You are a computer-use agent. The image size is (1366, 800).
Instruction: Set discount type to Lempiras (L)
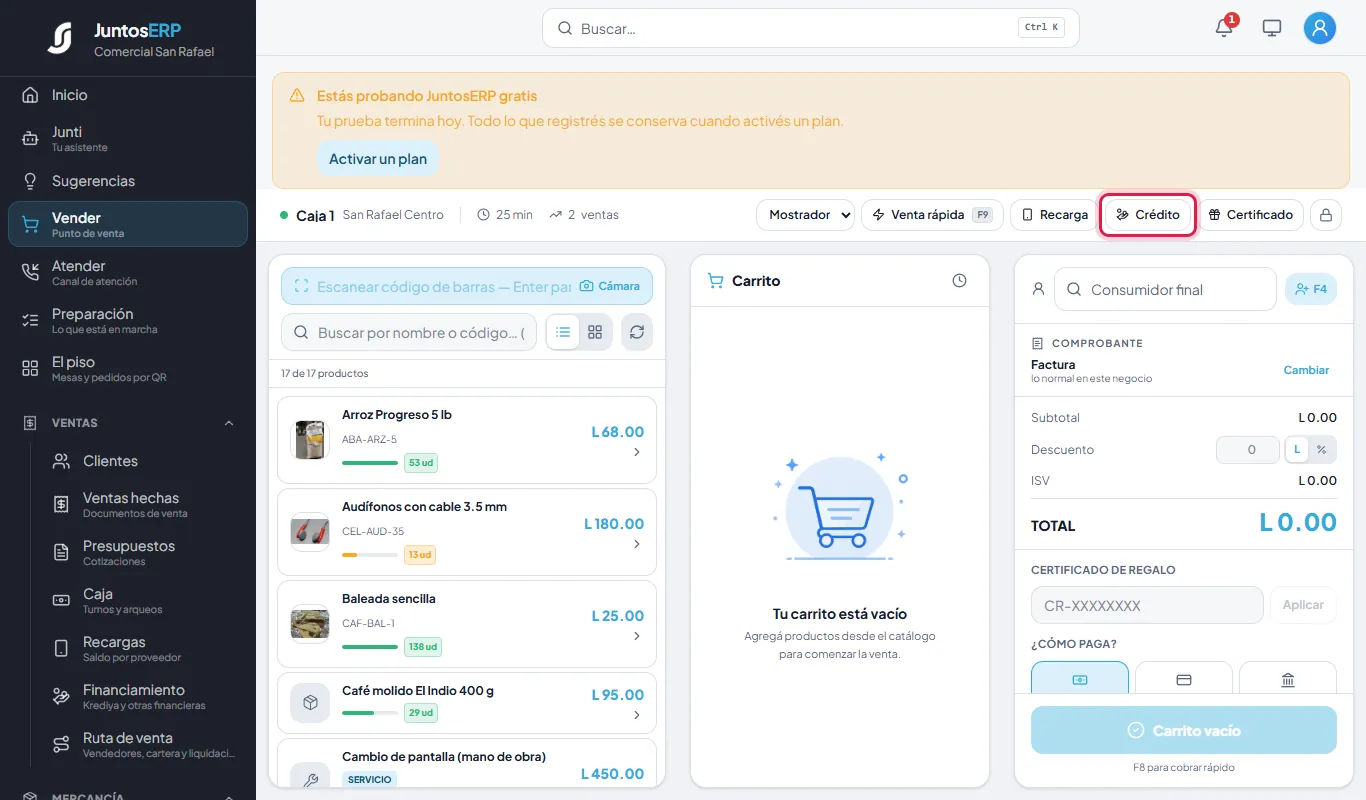click(x=1297, y=450)
